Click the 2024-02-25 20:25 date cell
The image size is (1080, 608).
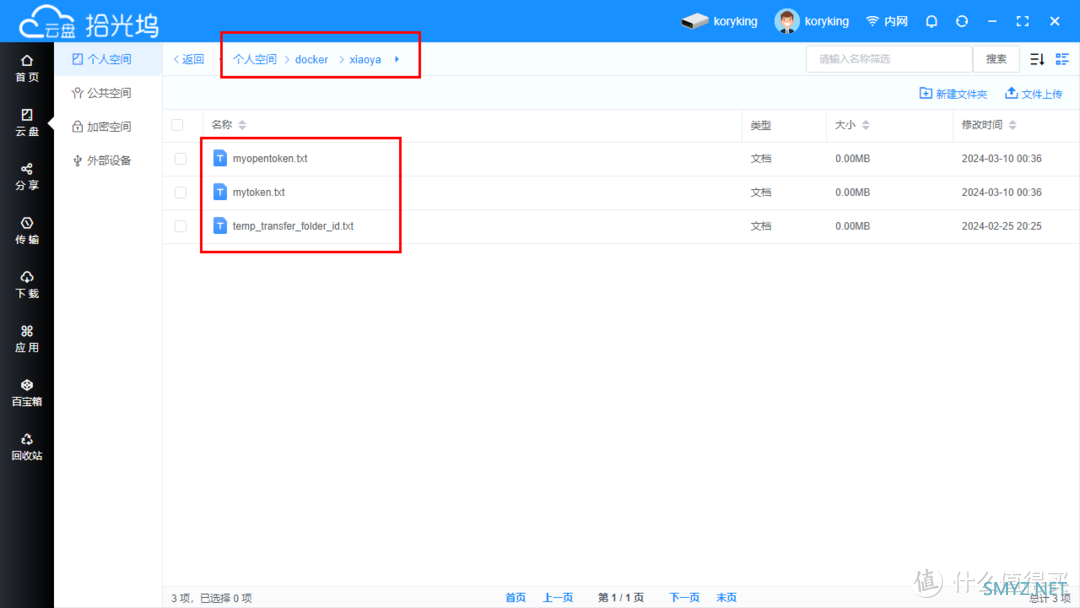click(x=1001, y=226)
